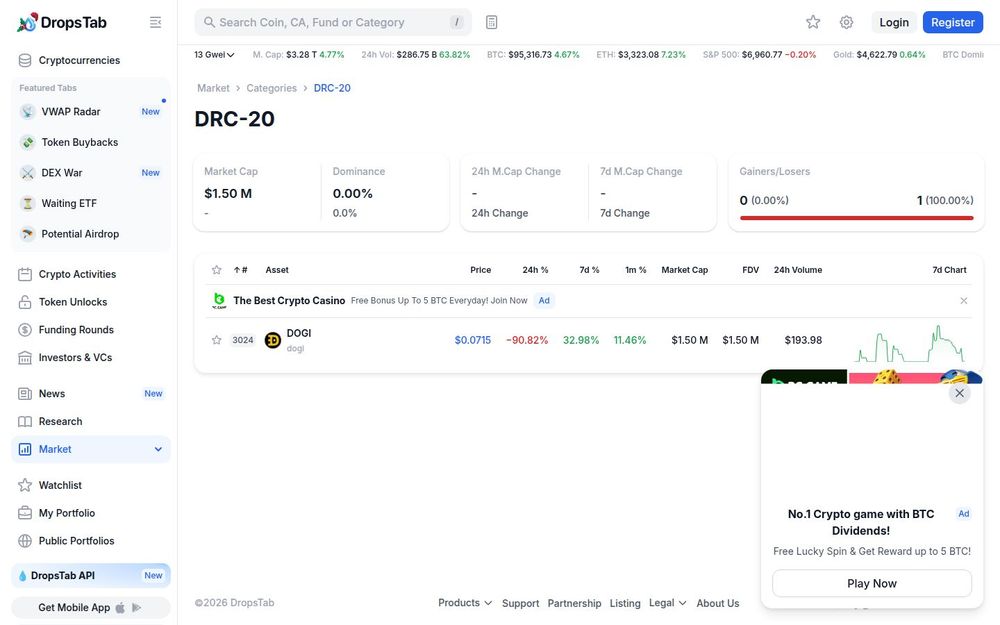Screen dimensions: 1000x625
Task: Click Get Mobile App button
Action: coord(91,608)
